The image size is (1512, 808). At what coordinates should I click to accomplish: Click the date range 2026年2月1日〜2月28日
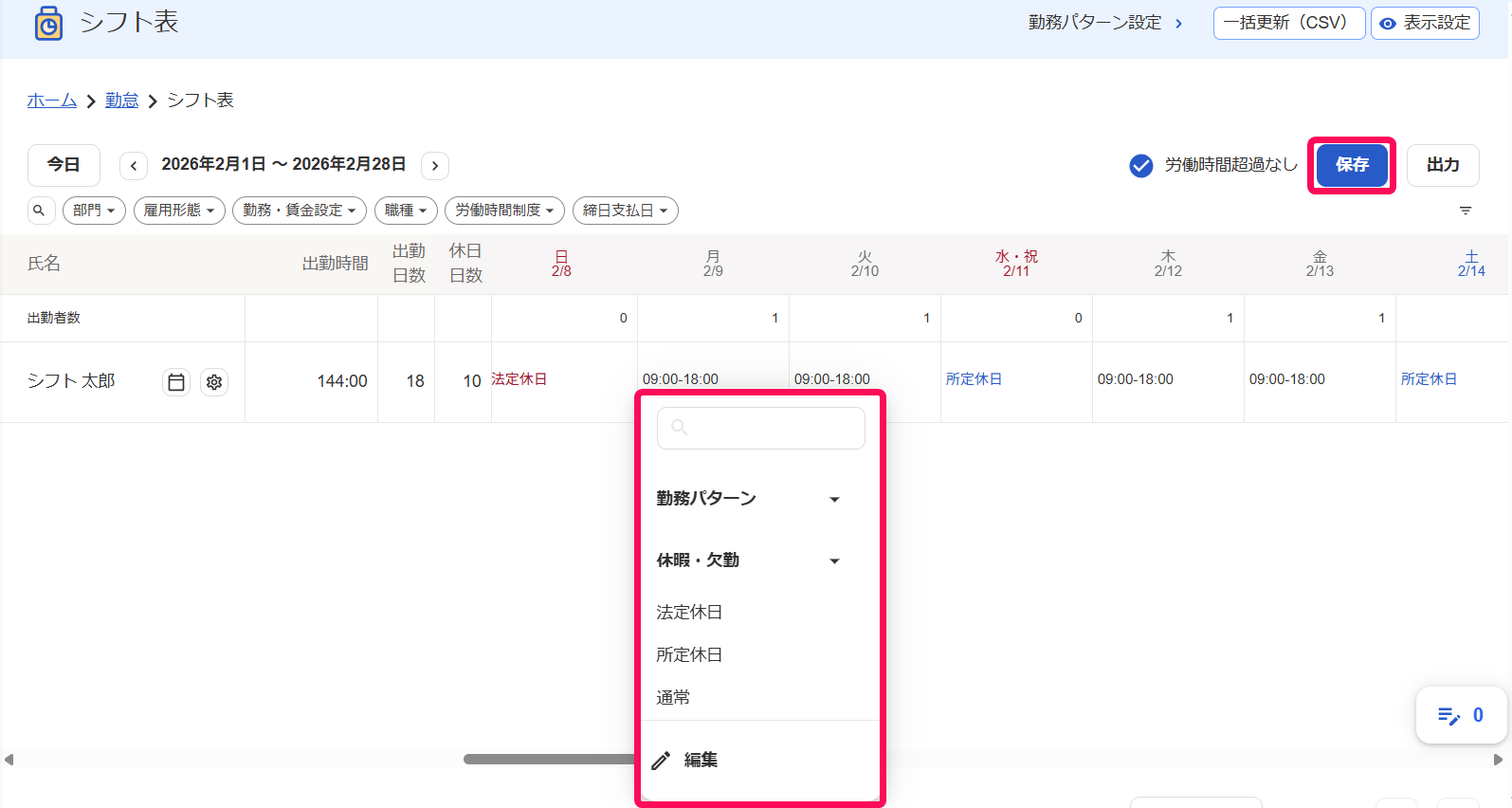[x=283, y=165]
